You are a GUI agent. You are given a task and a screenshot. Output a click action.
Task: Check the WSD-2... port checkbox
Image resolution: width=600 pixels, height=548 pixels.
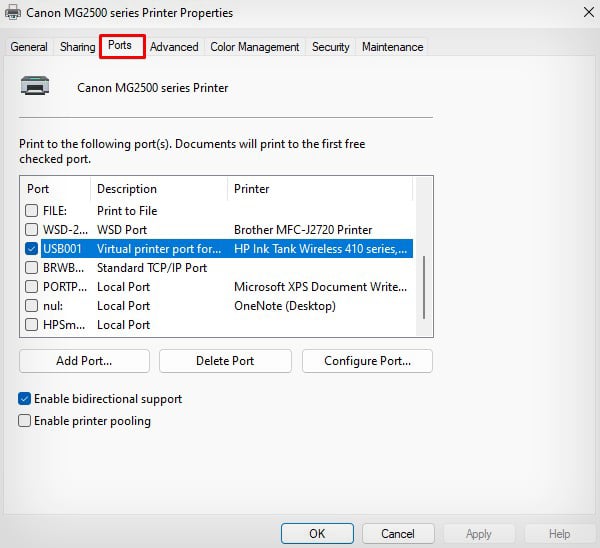[31, 230]
